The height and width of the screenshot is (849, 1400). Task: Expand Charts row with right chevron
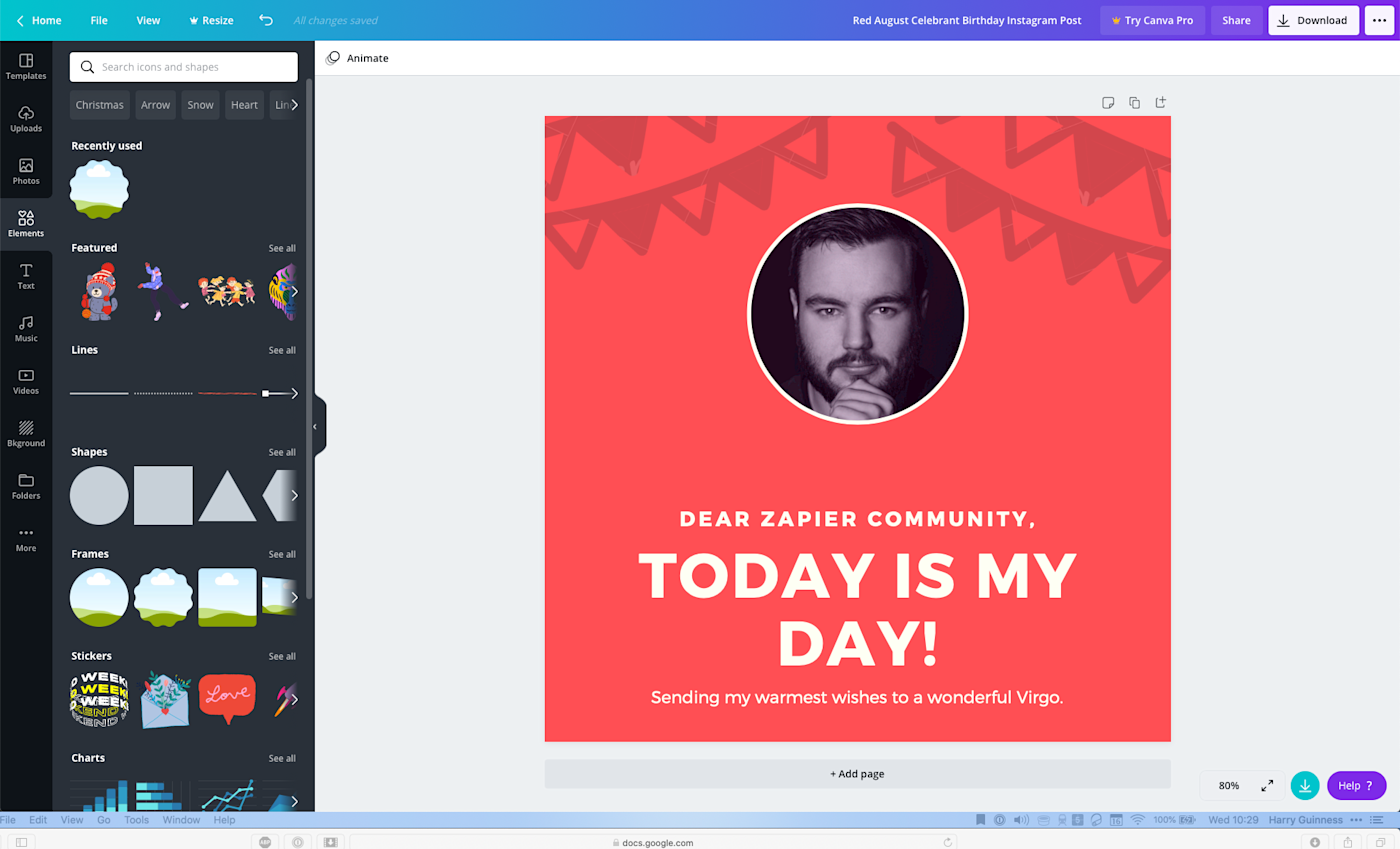[x=294, y=801]
